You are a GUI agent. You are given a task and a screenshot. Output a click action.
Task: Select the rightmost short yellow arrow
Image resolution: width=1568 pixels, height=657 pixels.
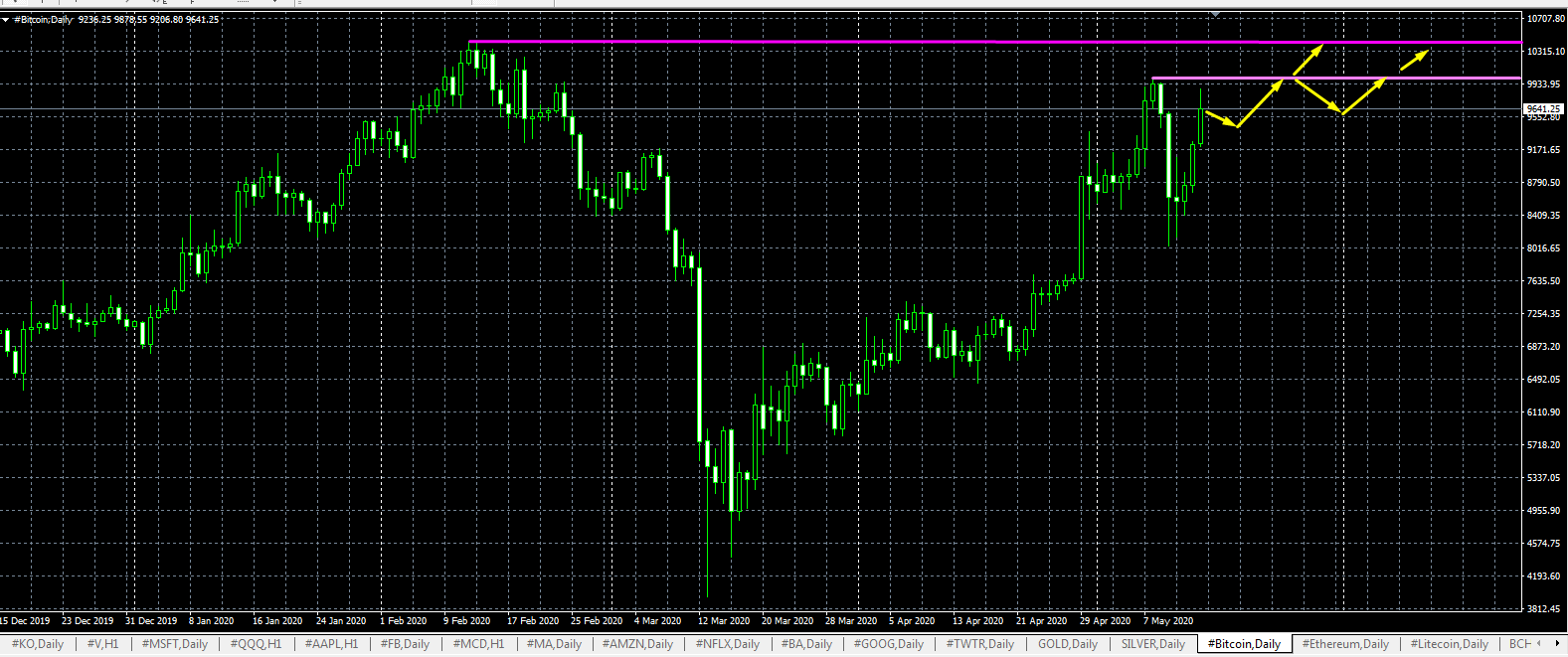coord(1414,61)
